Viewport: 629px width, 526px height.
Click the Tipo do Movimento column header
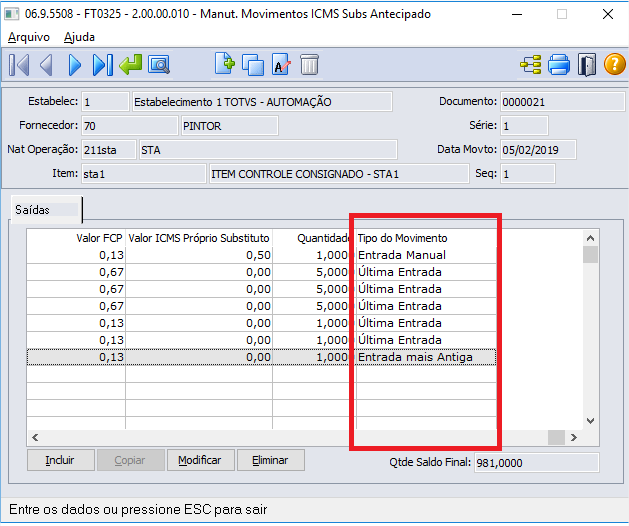(425, 238)
